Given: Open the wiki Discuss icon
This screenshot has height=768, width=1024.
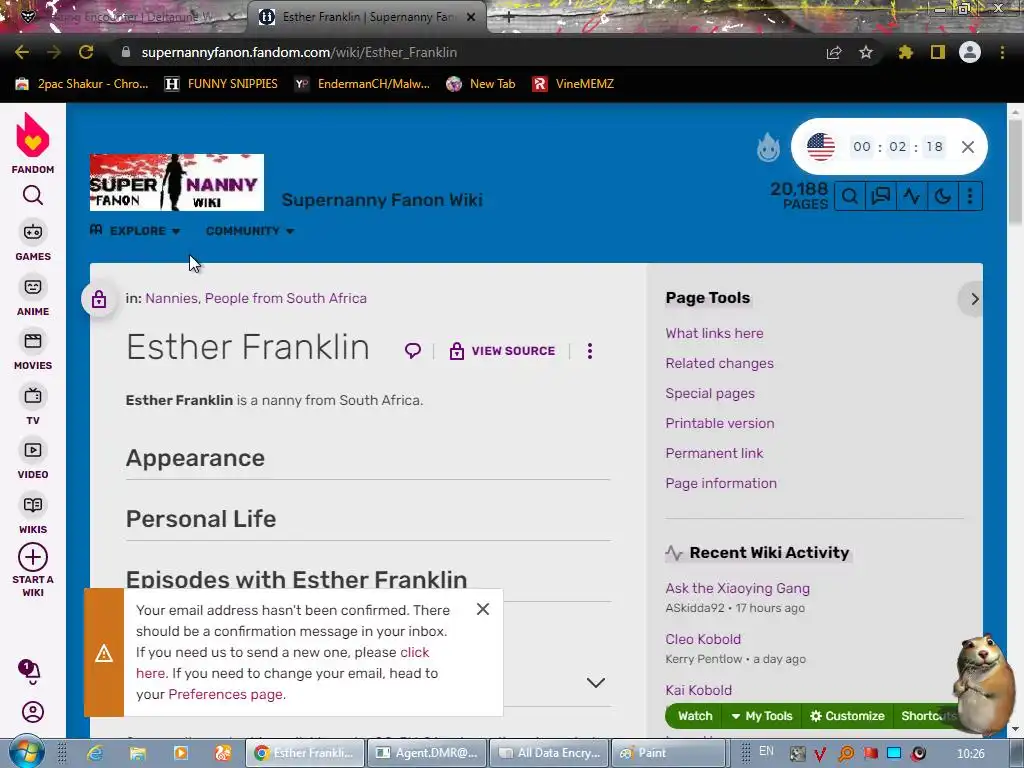Looking at the screenshot, I should pyautogui.click(x=881, y=196).
